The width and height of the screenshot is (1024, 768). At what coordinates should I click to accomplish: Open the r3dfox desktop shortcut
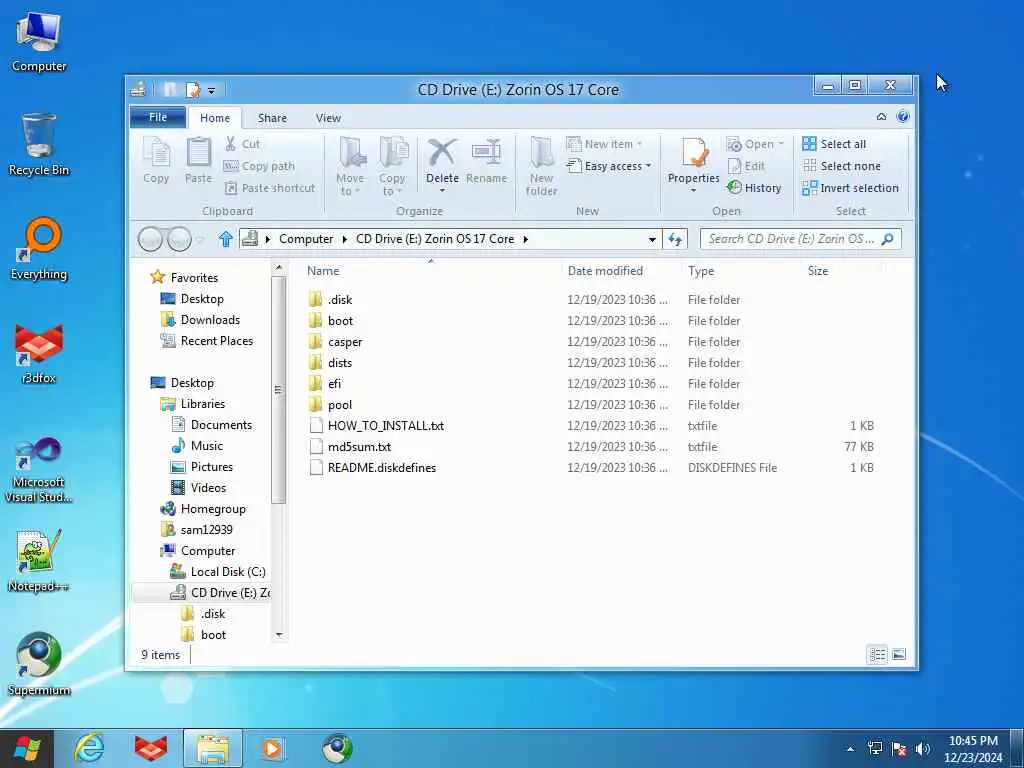point(39,353)
